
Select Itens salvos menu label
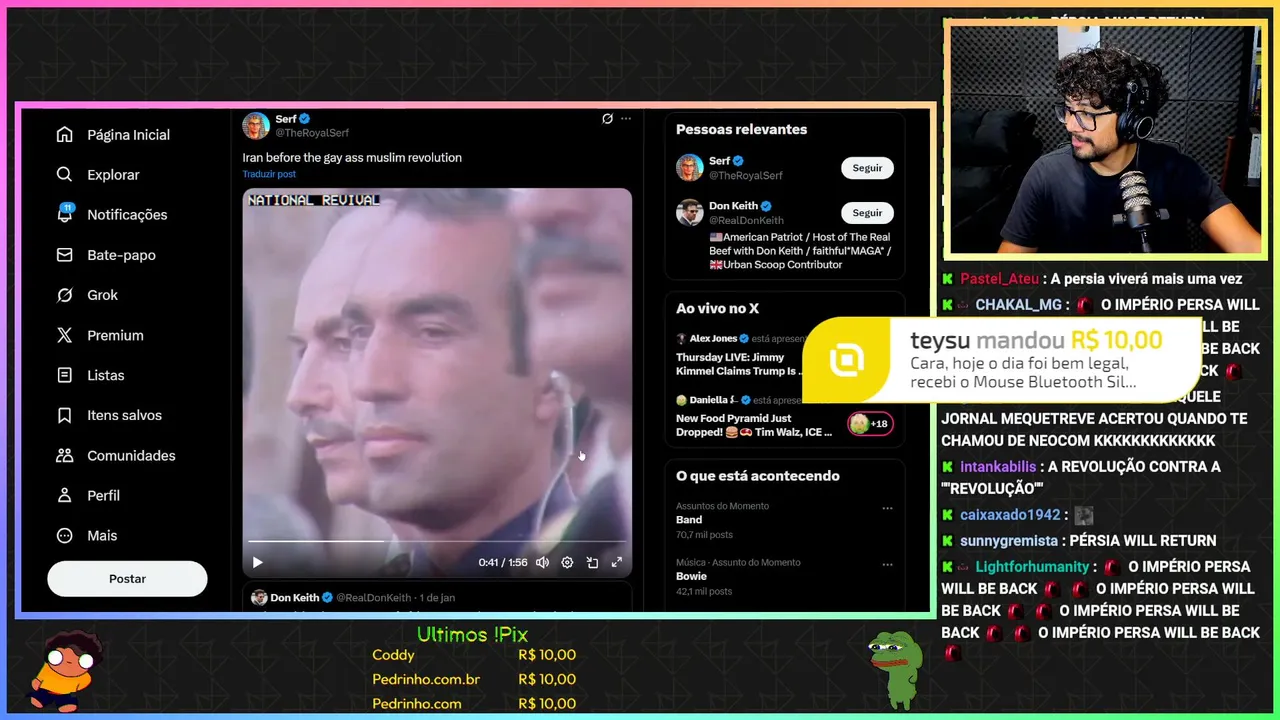coord(124,415)
